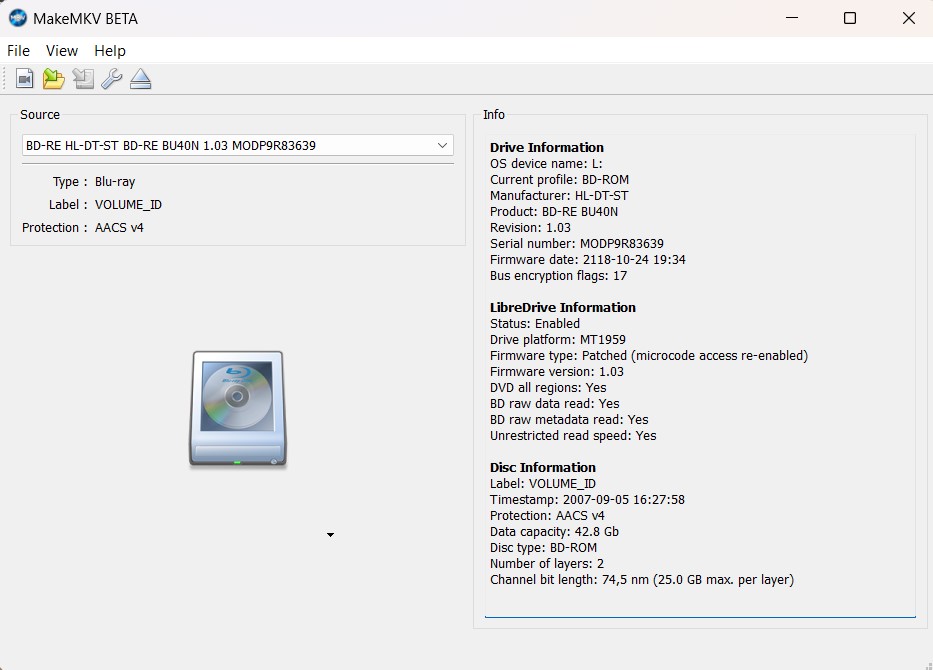Click Protection: AACS v4 in Source panel

pos(83,228)
